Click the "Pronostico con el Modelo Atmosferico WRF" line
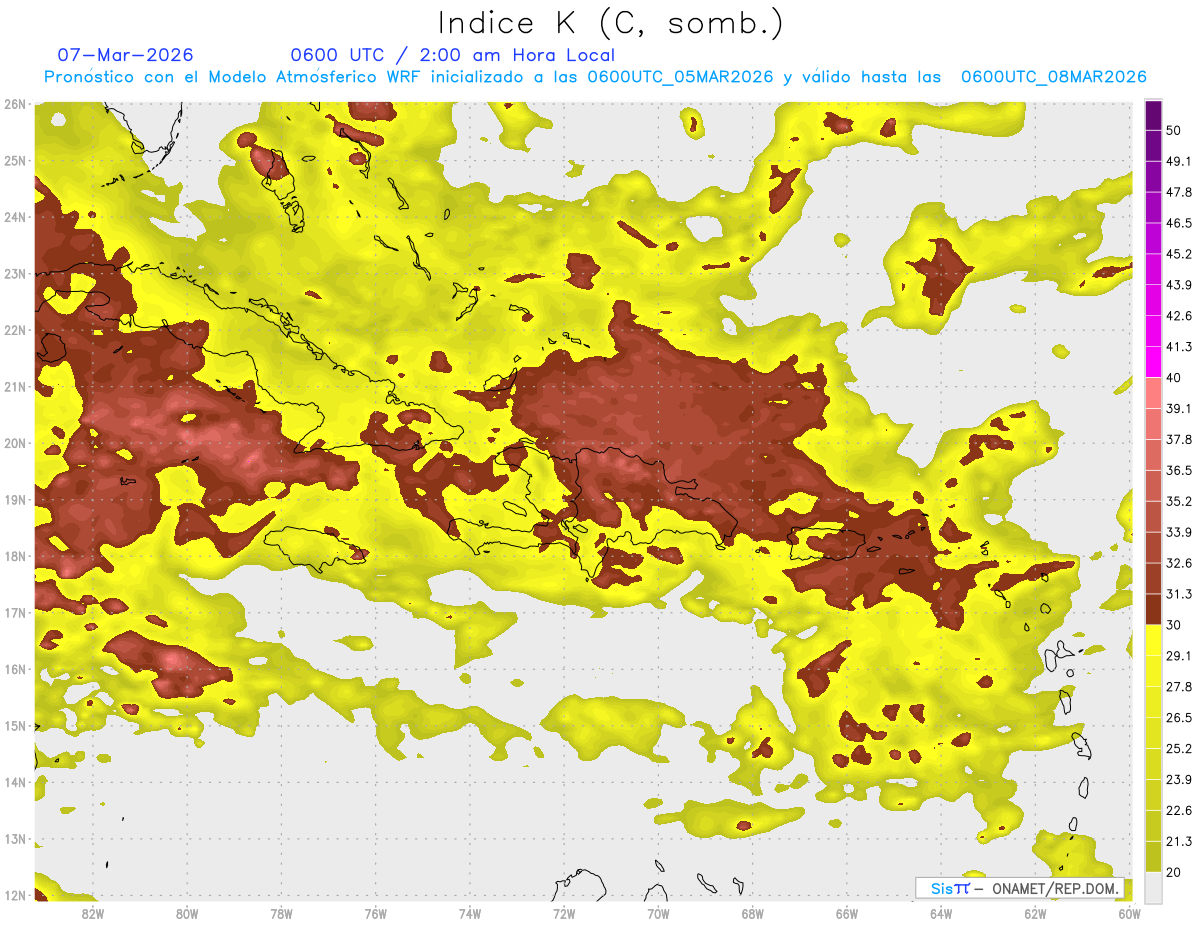The width and height of the screenshot is (1200, 927). pyautogui.click(x=595, y=77)
